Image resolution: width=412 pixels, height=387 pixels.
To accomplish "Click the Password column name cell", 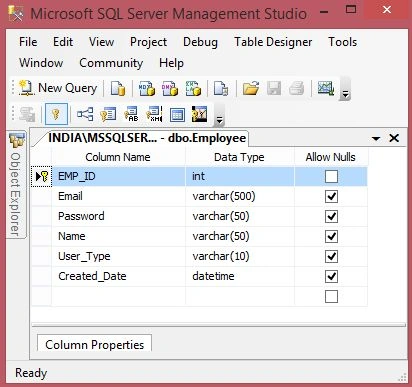I will tap(119, 216).
